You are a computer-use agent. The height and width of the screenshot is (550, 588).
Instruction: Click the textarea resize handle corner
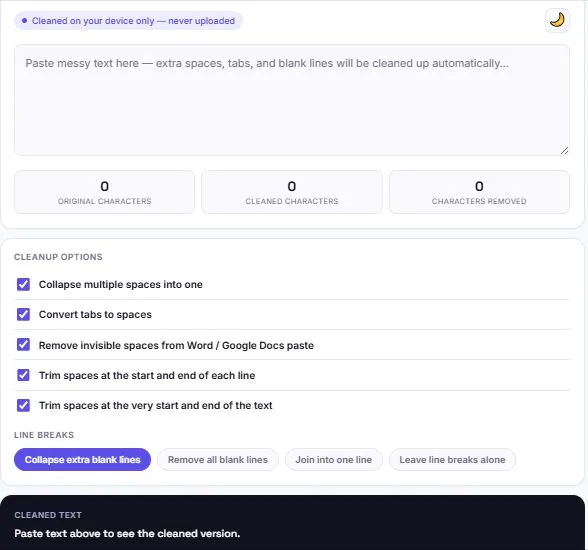pos(564,151)
